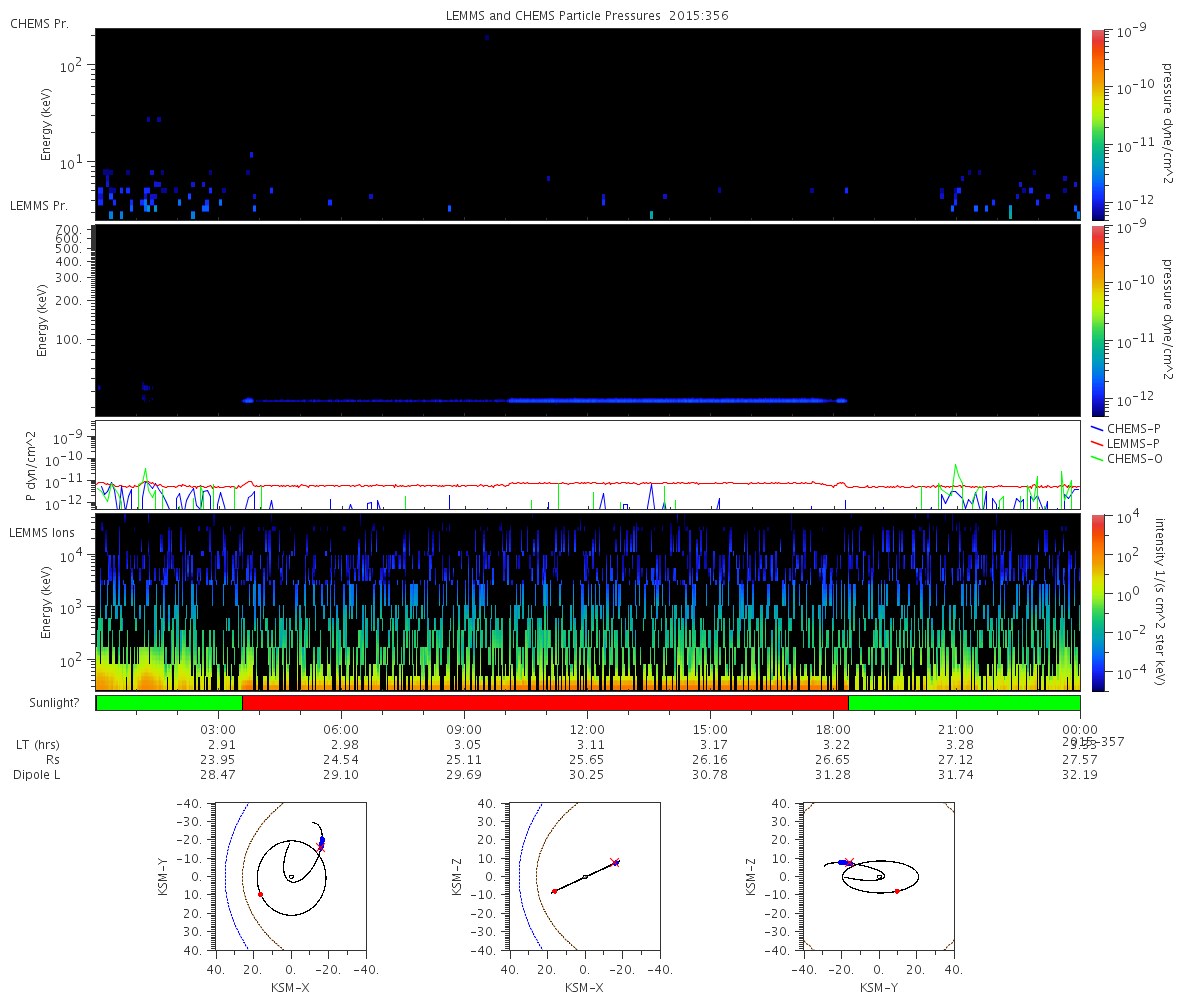
Task: Click the CHEMS-P legend entry
Action: [x=1131, y=428]
